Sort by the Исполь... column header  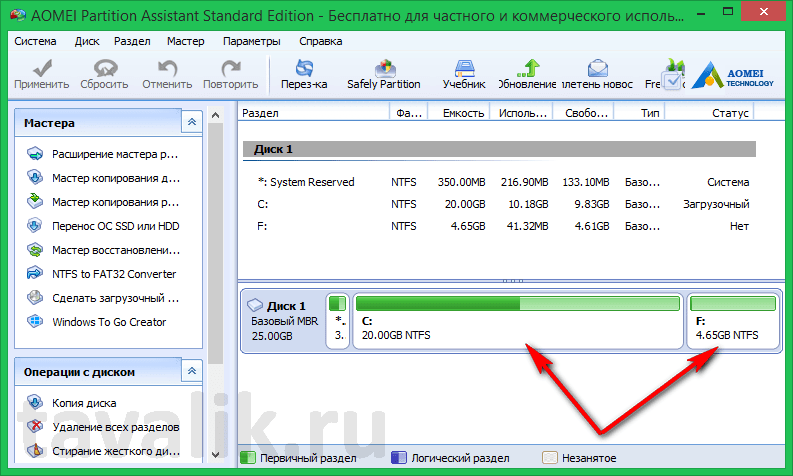pos(521,113)
